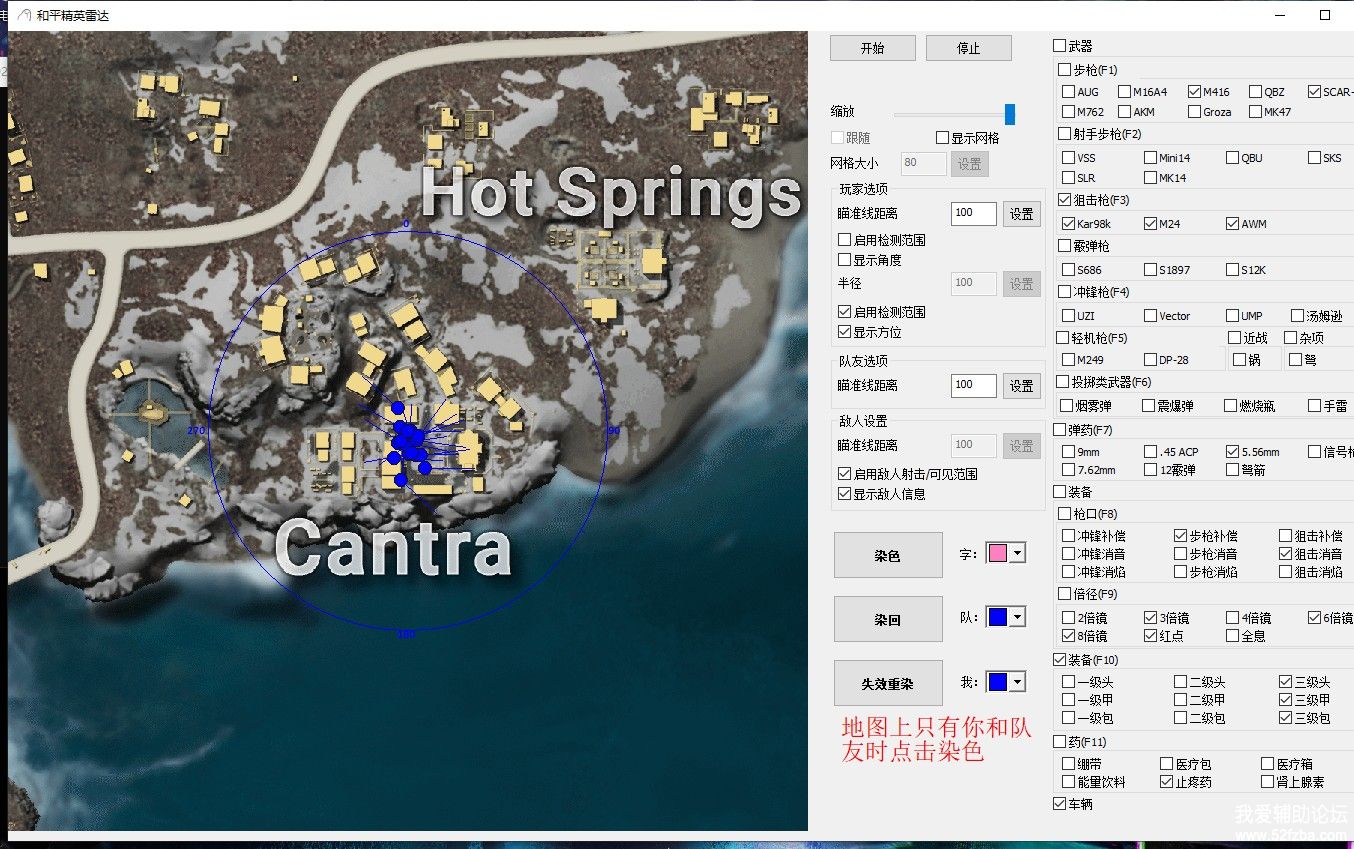Check the DP-28 checkbox
The image size is (1354, 849).
[x=1150, y=360]
